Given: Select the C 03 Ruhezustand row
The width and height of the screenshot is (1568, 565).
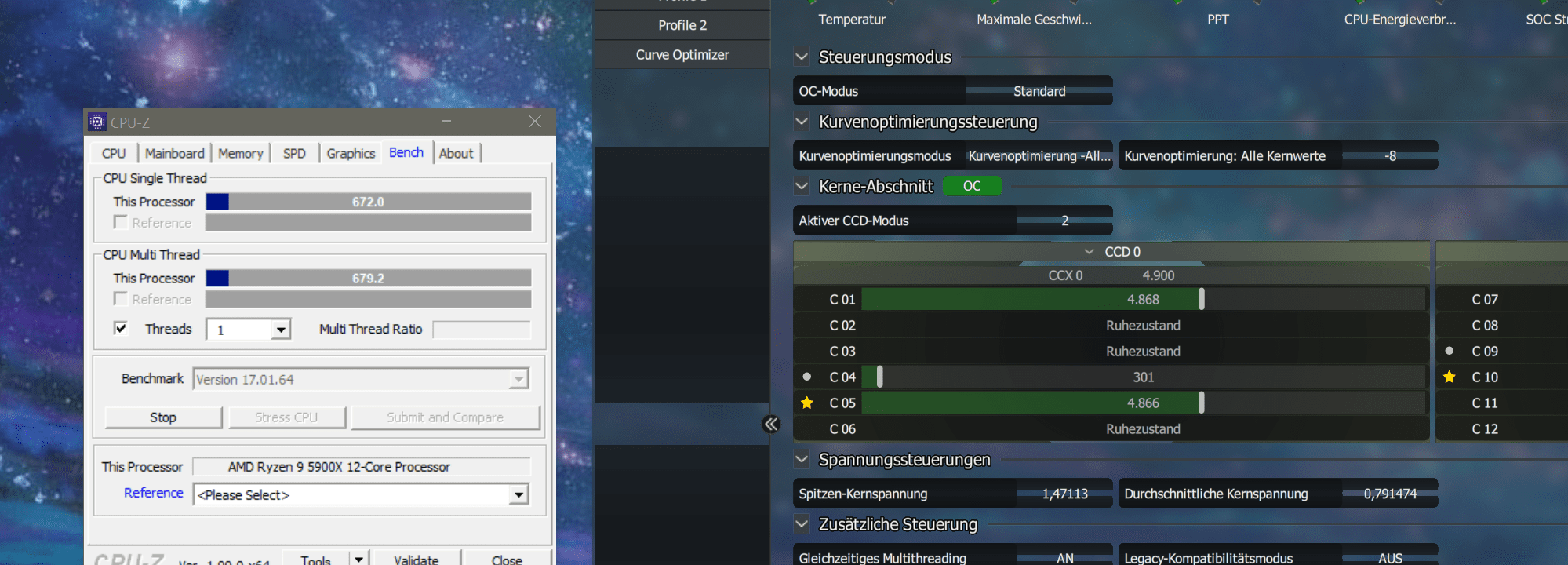Looking at the screenshot, I should tap(1111, 351).
